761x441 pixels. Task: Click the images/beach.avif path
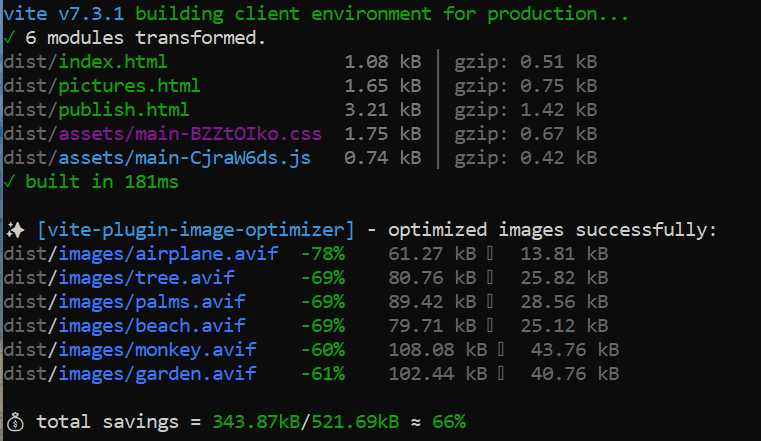(x=151, y=326)
